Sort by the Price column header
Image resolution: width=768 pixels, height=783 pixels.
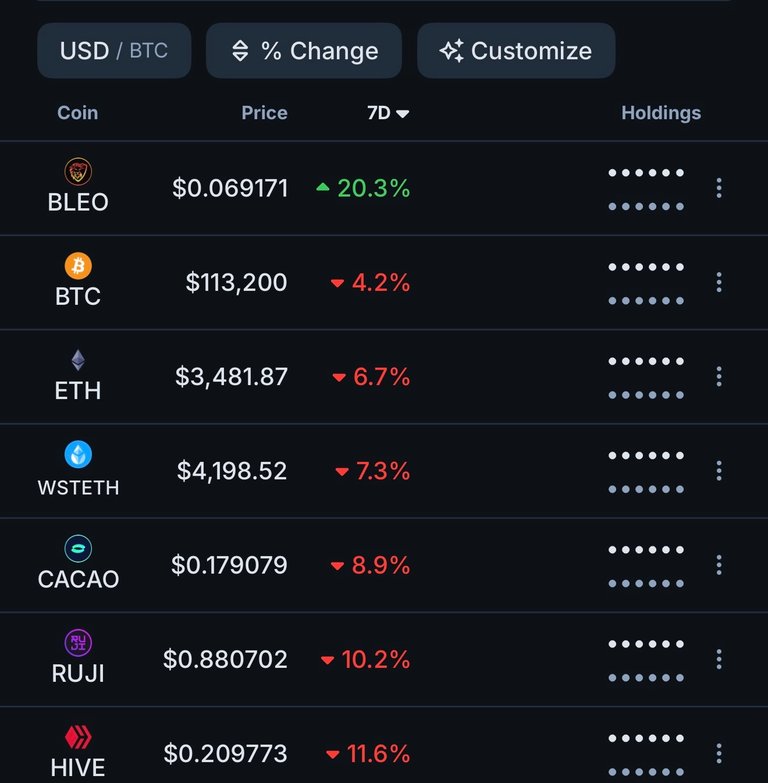pos(264,113)
